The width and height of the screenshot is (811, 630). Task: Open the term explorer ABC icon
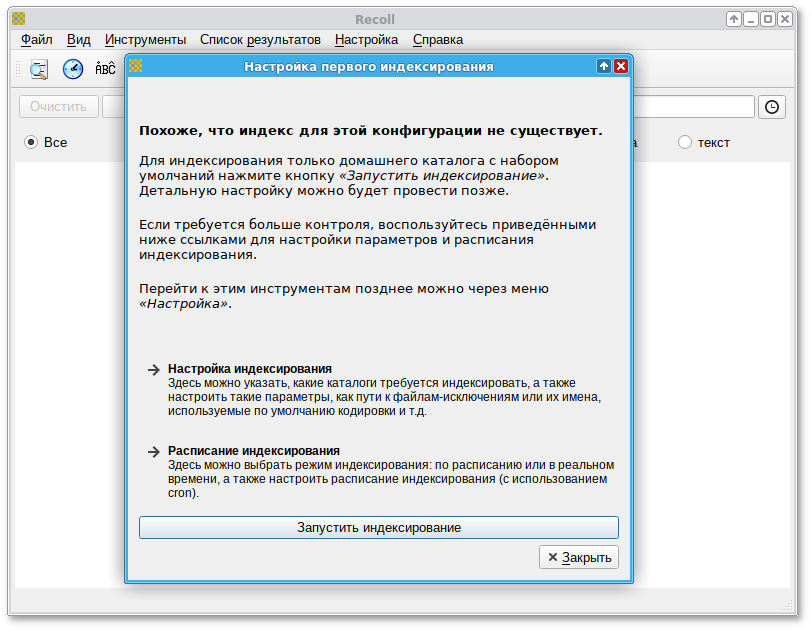106,68
